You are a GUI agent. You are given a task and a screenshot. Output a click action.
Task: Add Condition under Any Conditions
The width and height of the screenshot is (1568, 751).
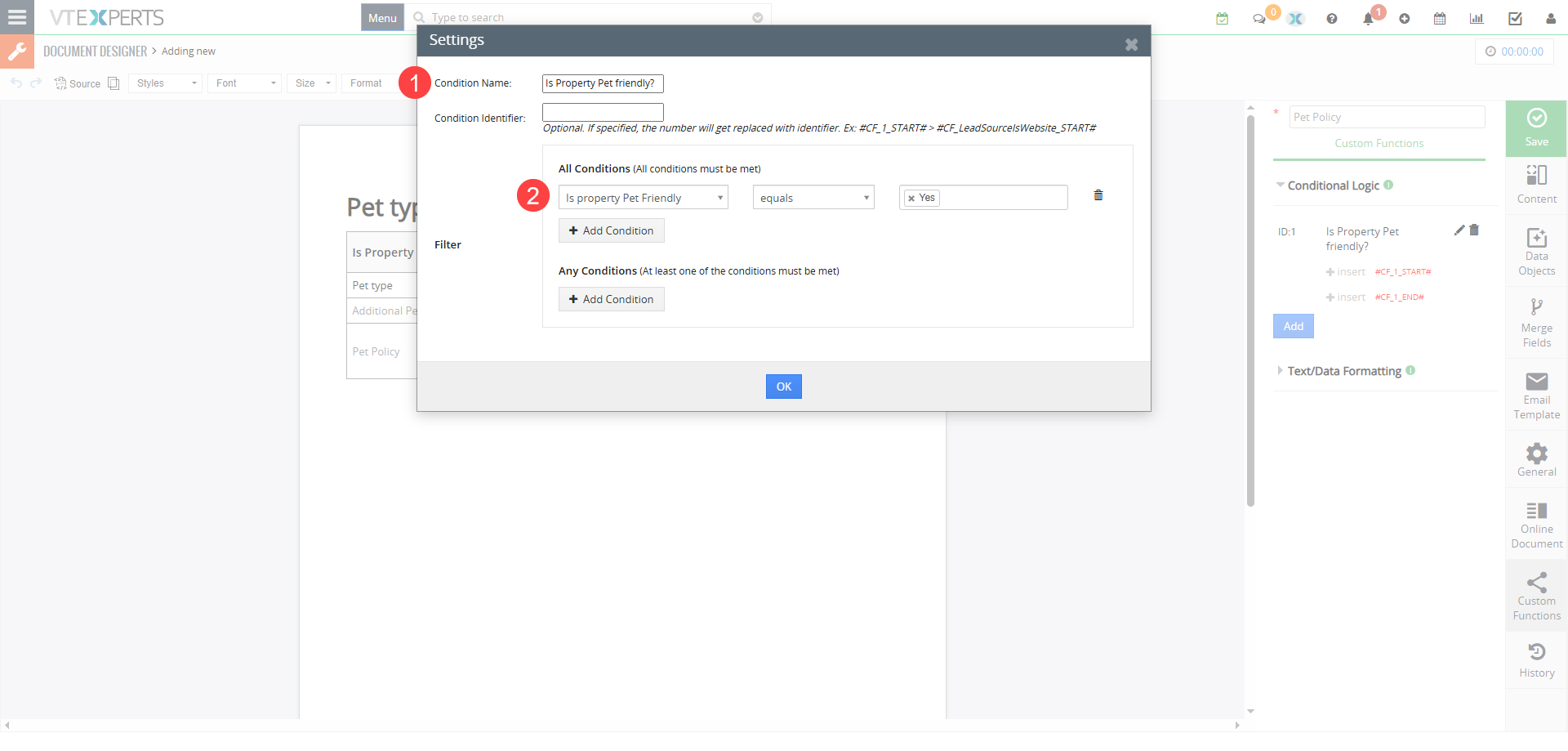click(x=611, y=299)
